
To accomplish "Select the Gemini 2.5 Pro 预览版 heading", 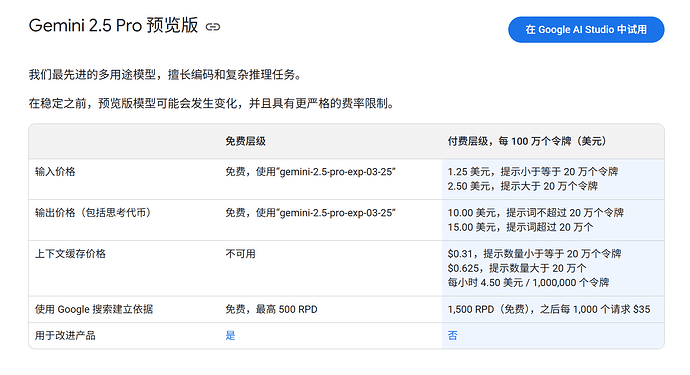I will tap(113, 26).
